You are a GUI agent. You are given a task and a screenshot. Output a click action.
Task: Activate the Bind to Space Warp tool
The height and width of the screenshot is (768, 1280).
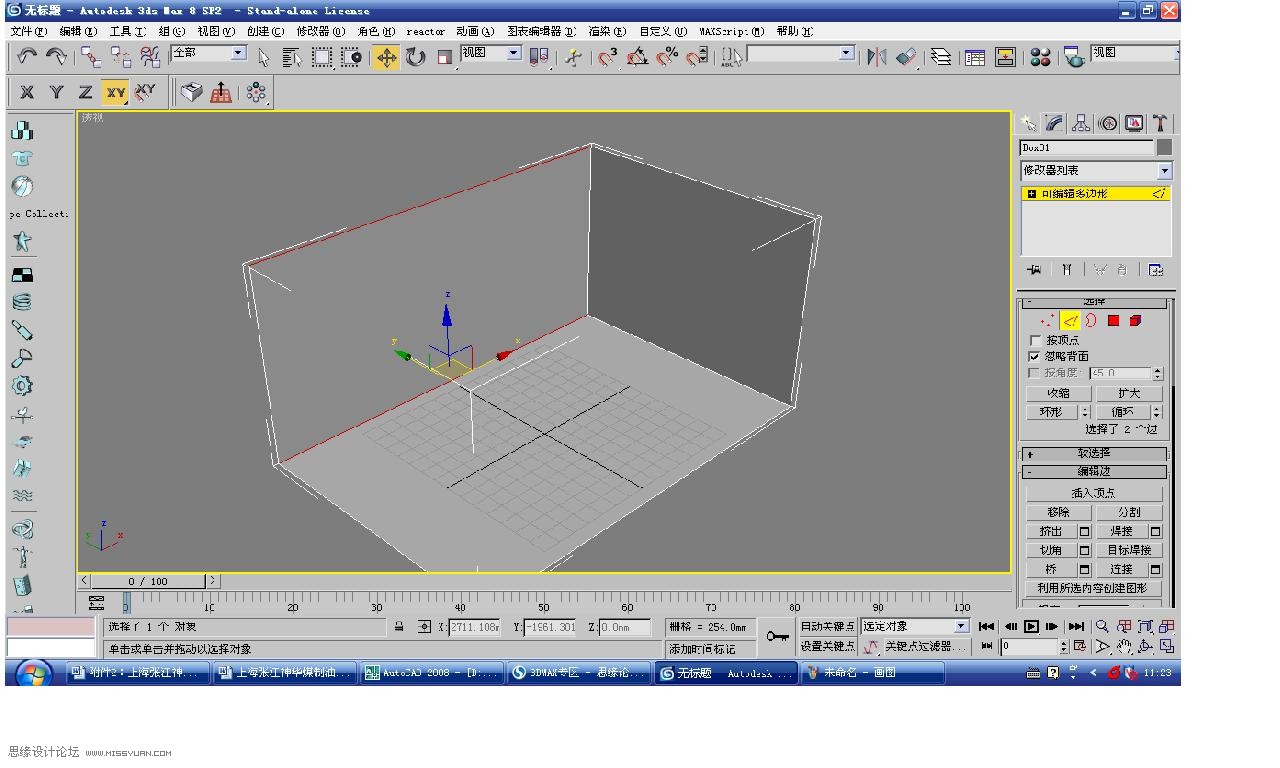click(150, 57)
